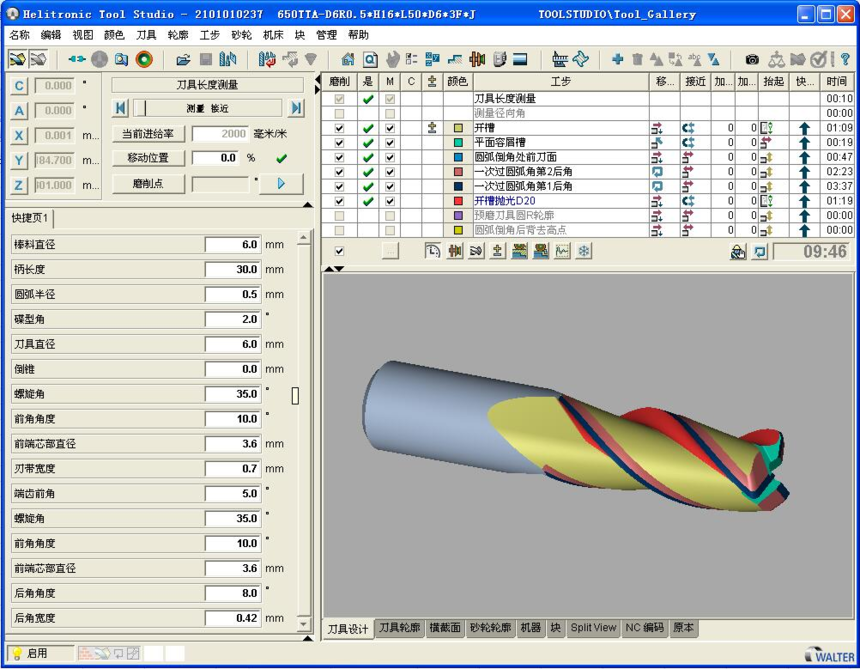Open the 名称 menu
The height and width of the screenshot is (669, 860).
click(x=19, y=35)
